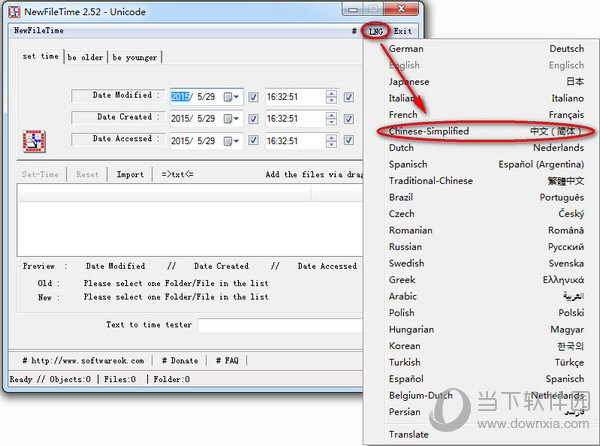Select Hungarian Magyar language
Screen dimensions: 600x446
(x=486, y=329)
